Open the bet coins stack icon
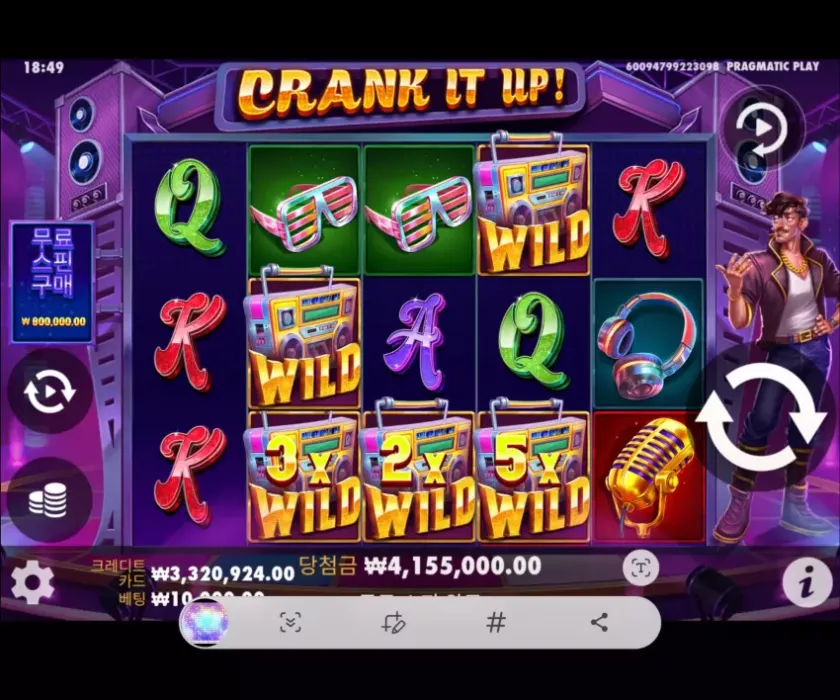The width and height of the screenshot is (840, 700). click(x=48, y=500)
